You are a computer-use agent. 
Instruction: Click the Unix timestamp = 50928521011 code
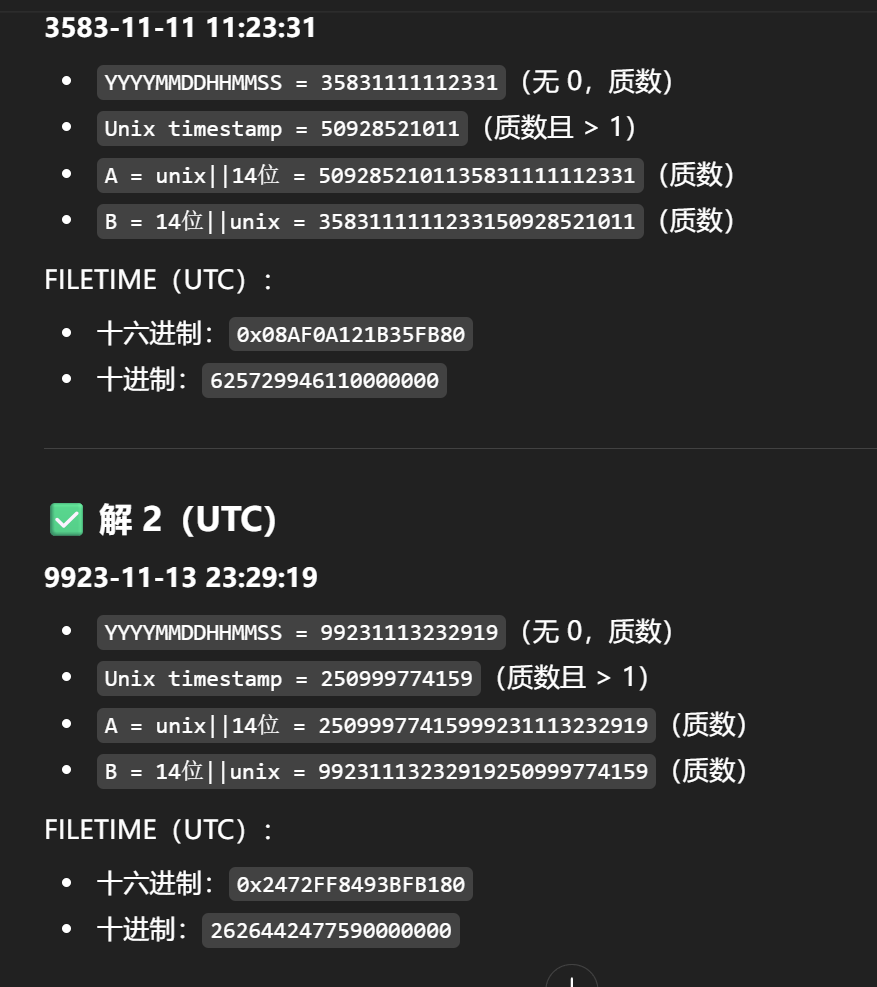282,128
